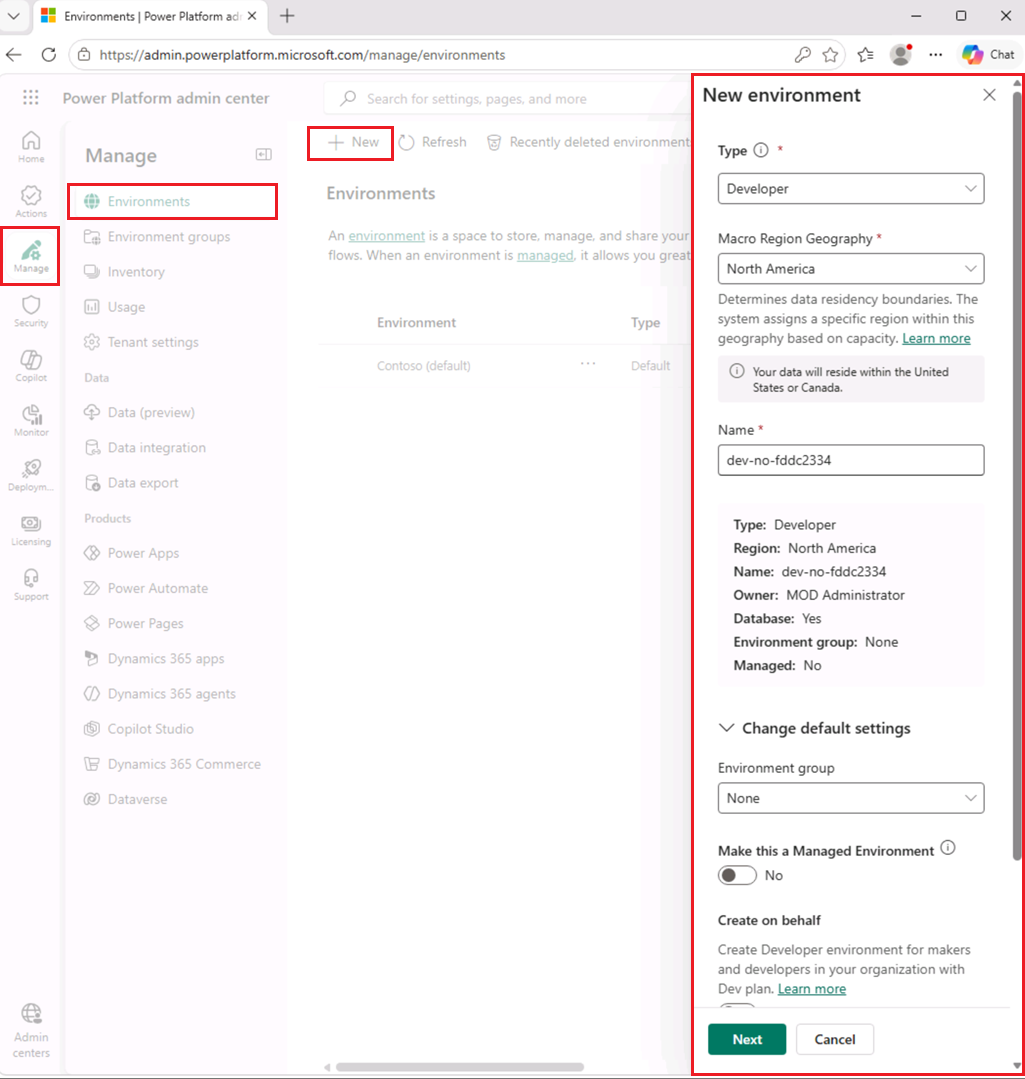
Task: Close the New environment panel
Action: 989,95
